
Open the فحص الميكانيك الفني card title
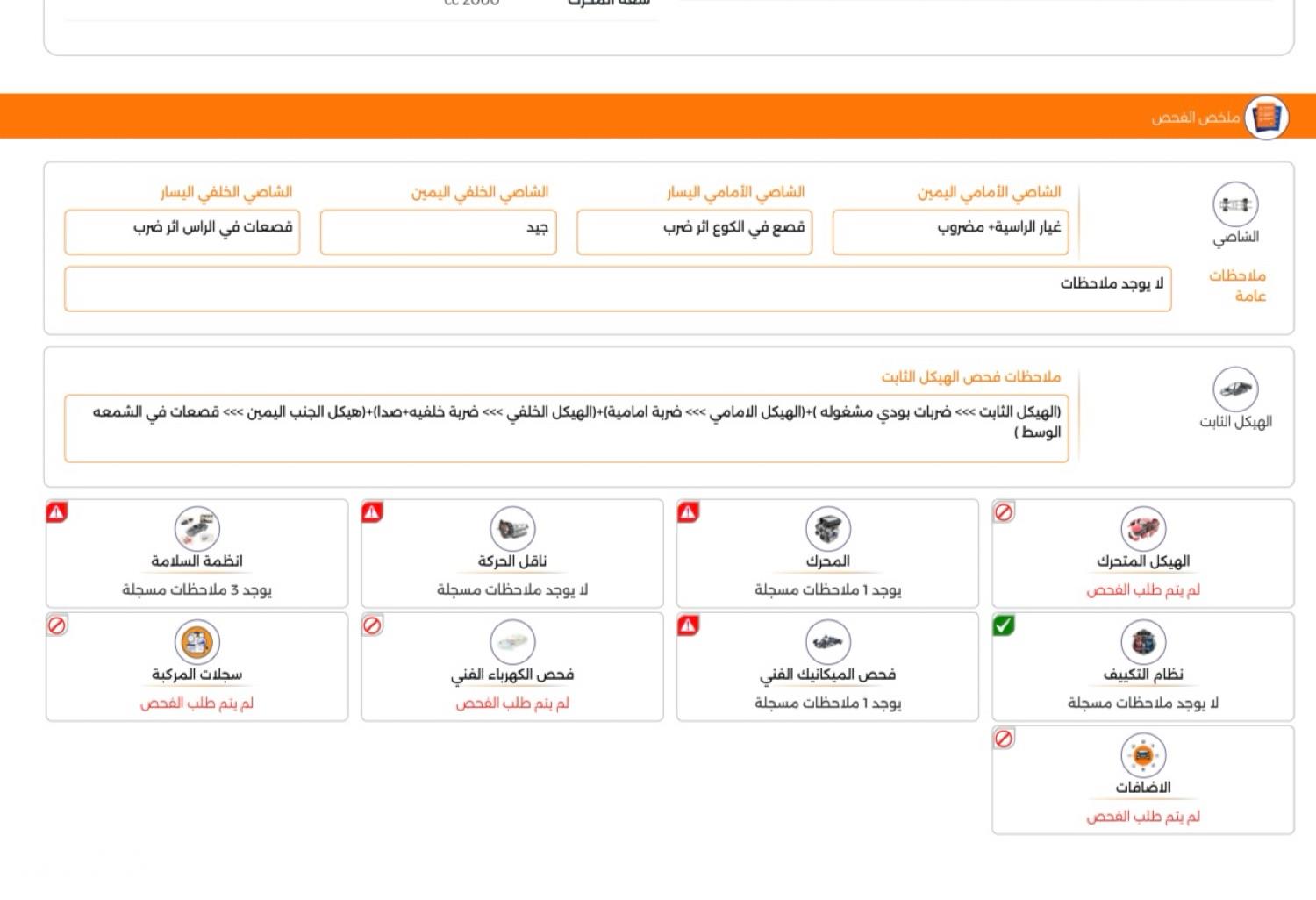828,674
